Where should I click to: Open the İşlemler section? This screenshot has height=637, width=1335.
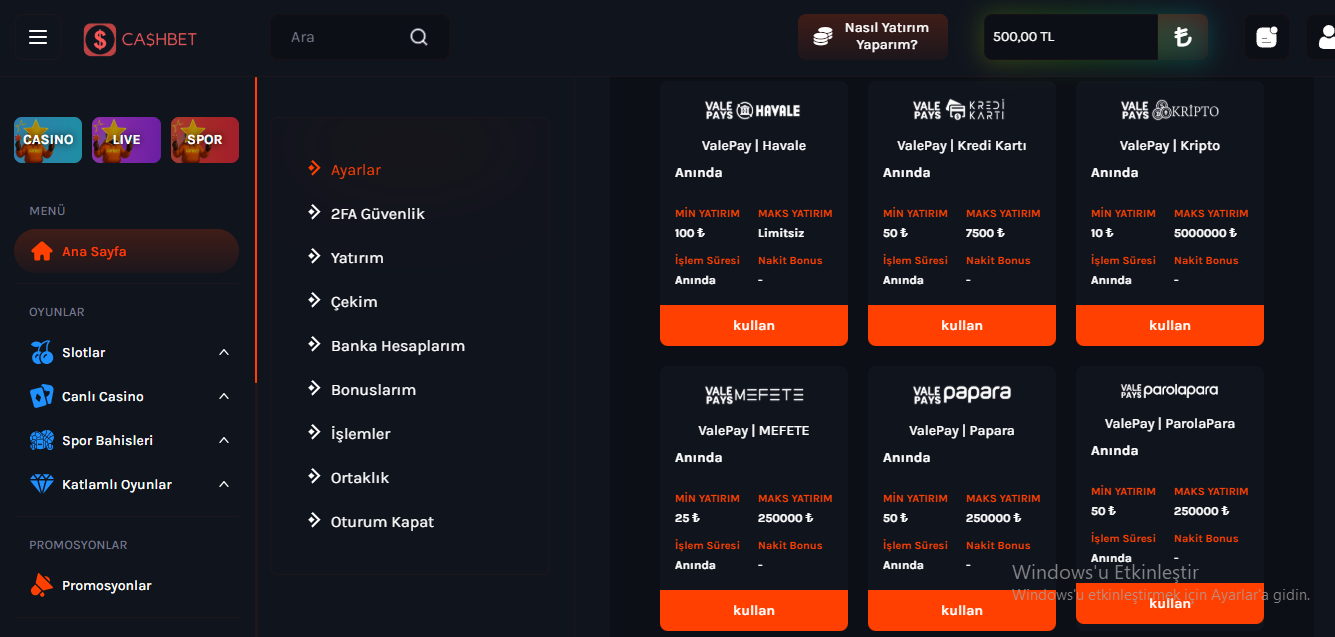coord(361,434)
